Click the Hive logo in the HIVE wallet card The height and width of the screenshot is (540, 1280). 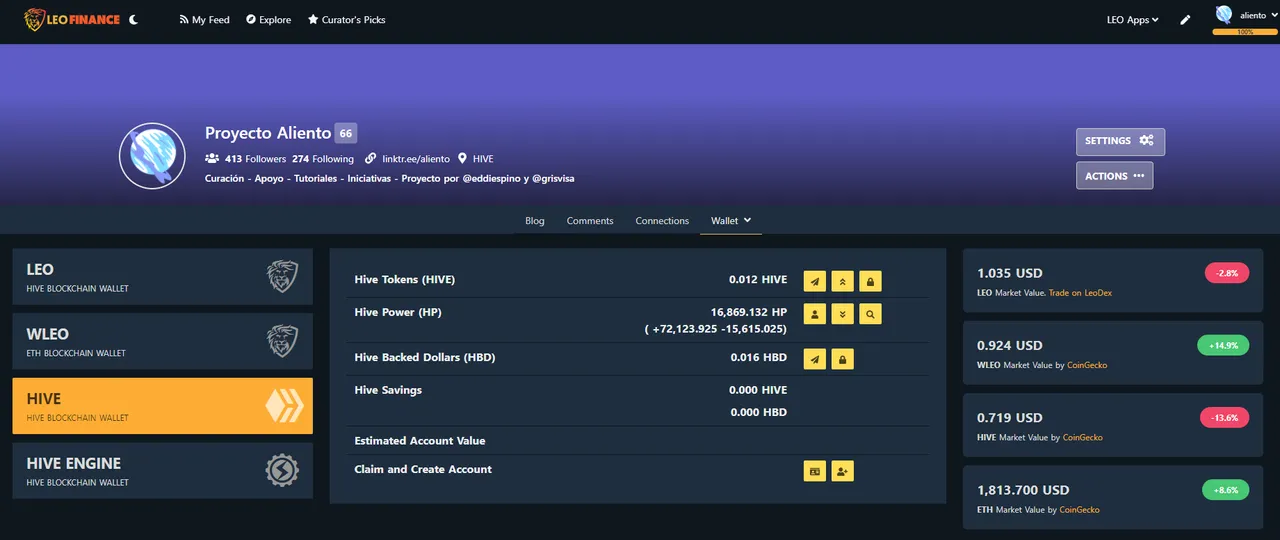(283, 406)
